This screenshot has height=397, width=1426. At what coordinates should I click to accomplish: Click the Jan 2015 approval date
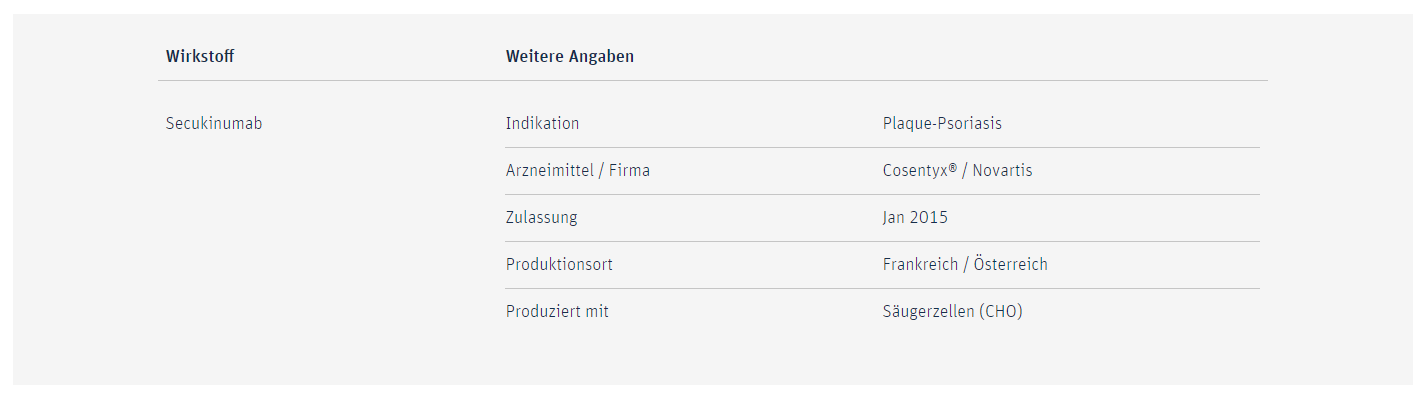tap(916, 218)
